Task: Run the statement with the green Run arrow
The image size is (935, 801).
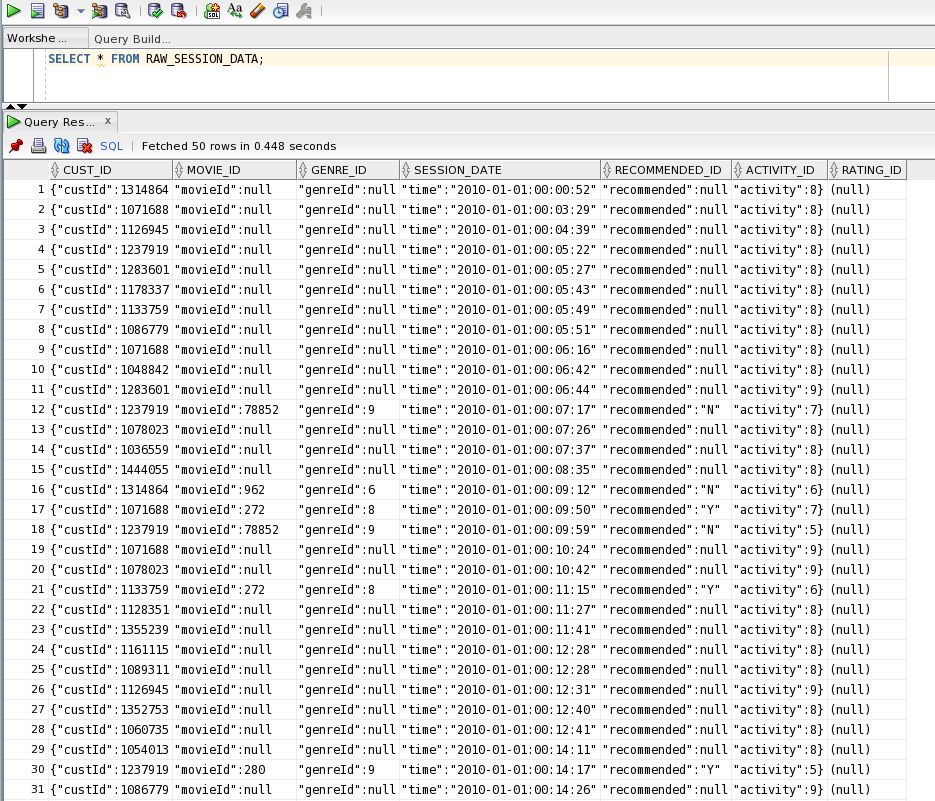Action: (x=12, y=11)
